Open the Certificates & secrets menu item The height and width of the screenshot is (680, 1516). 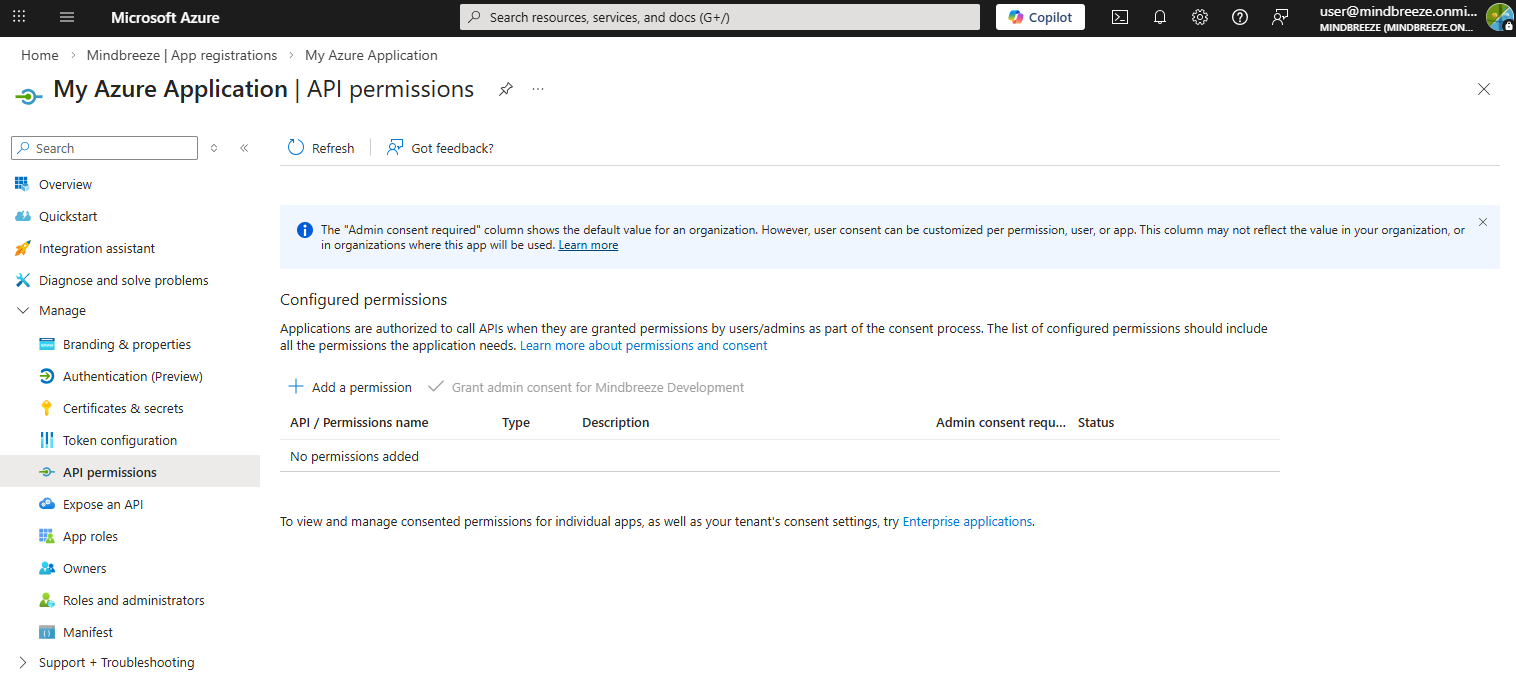click(123, 408)
